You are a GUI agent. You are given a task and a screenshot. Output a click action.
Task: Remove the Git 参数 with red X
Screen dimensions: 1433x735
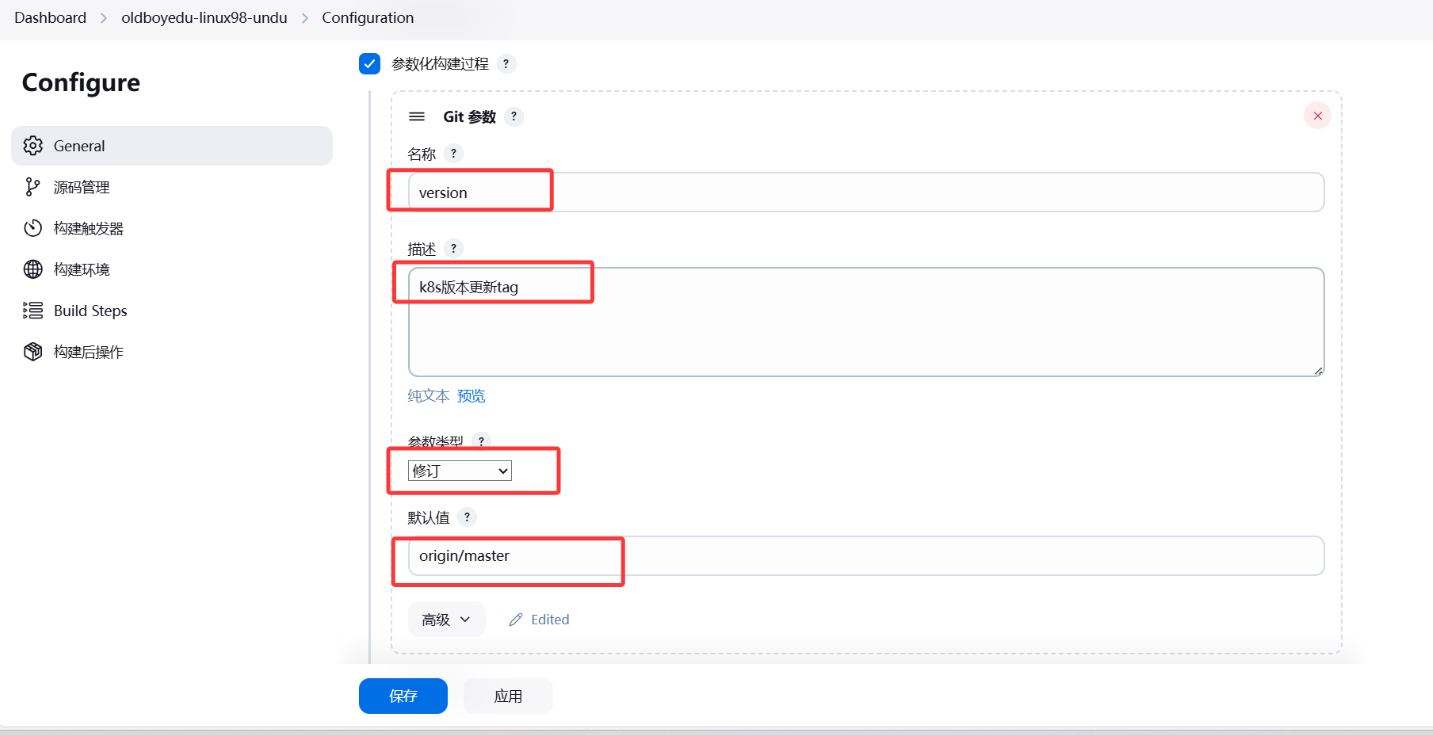(x=1317, y=116)
